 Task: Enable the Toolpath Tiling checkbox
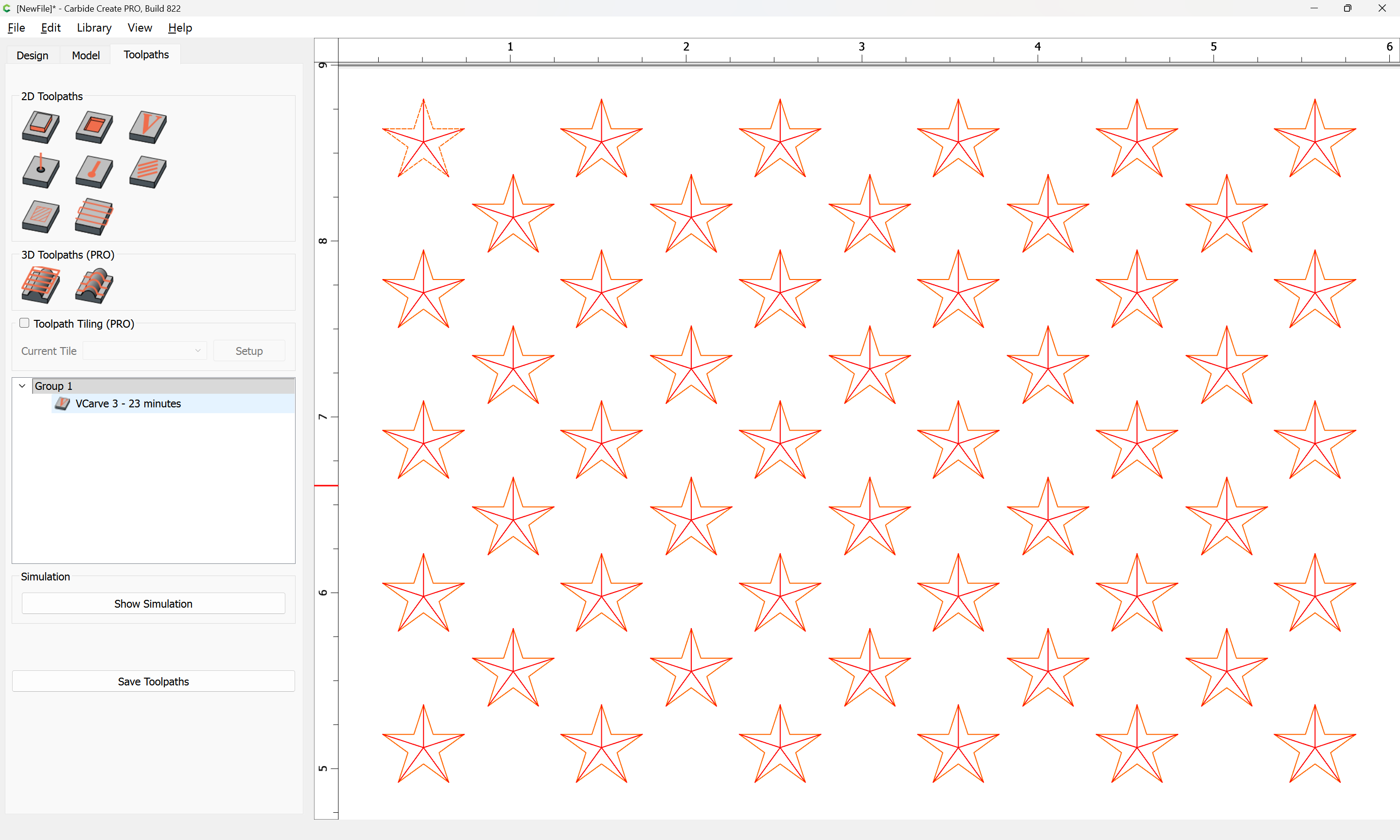pos(24,323)
